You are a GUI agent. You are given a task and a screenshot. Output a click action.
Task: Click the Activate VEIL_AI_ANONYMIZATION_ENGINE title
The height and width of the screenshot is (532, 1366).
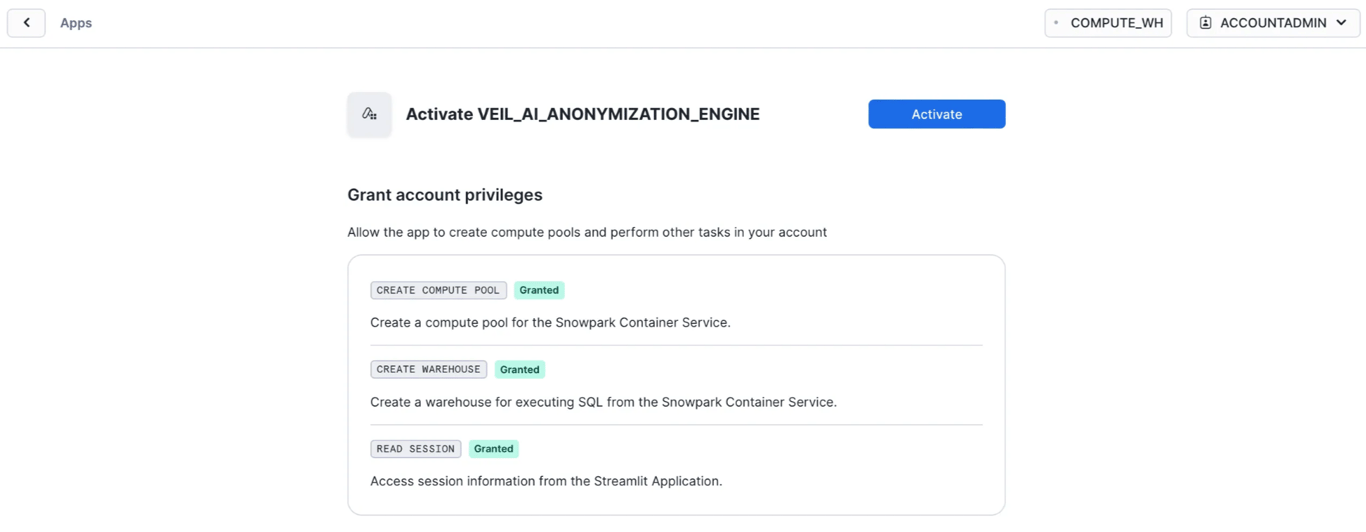coord(582,114)
